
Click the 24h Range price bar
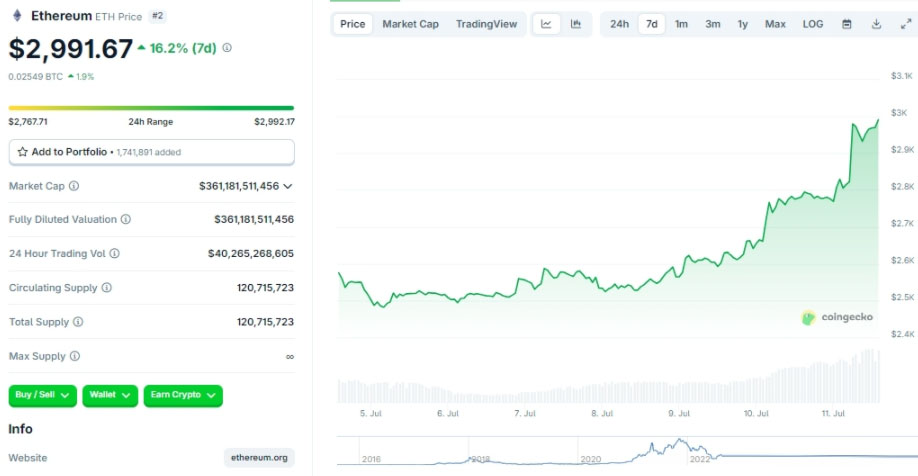coord(151,108)
